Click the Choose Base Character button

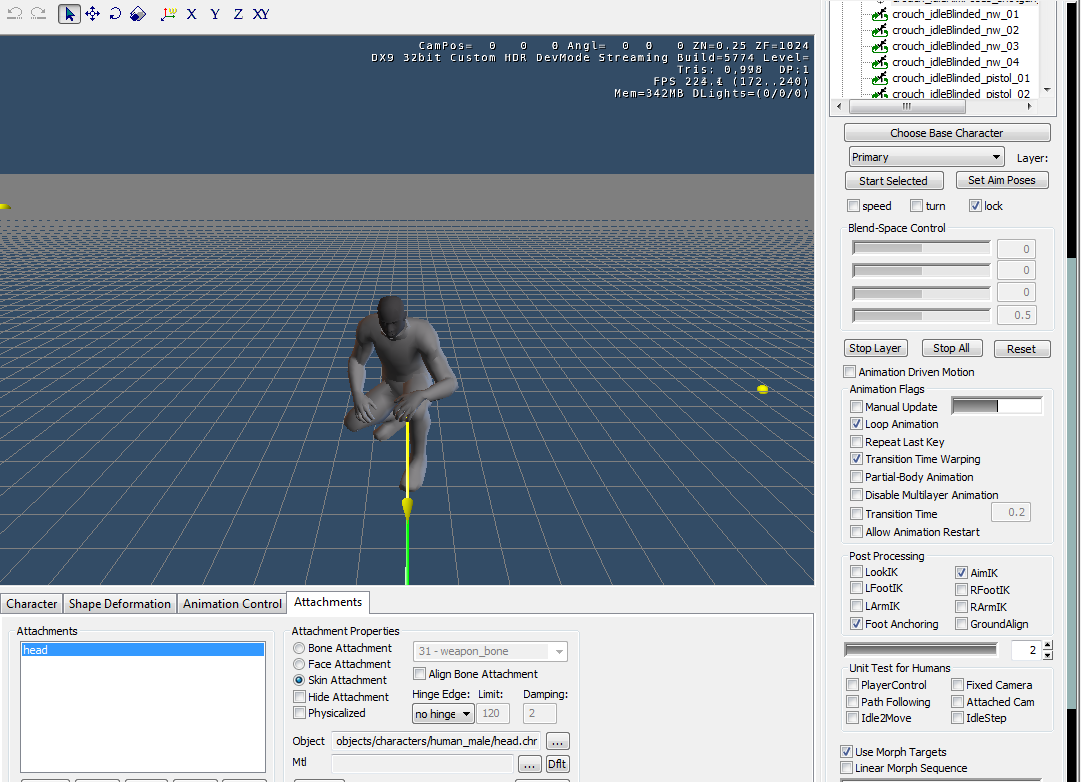pyautogui.click(x=947, y=132)
